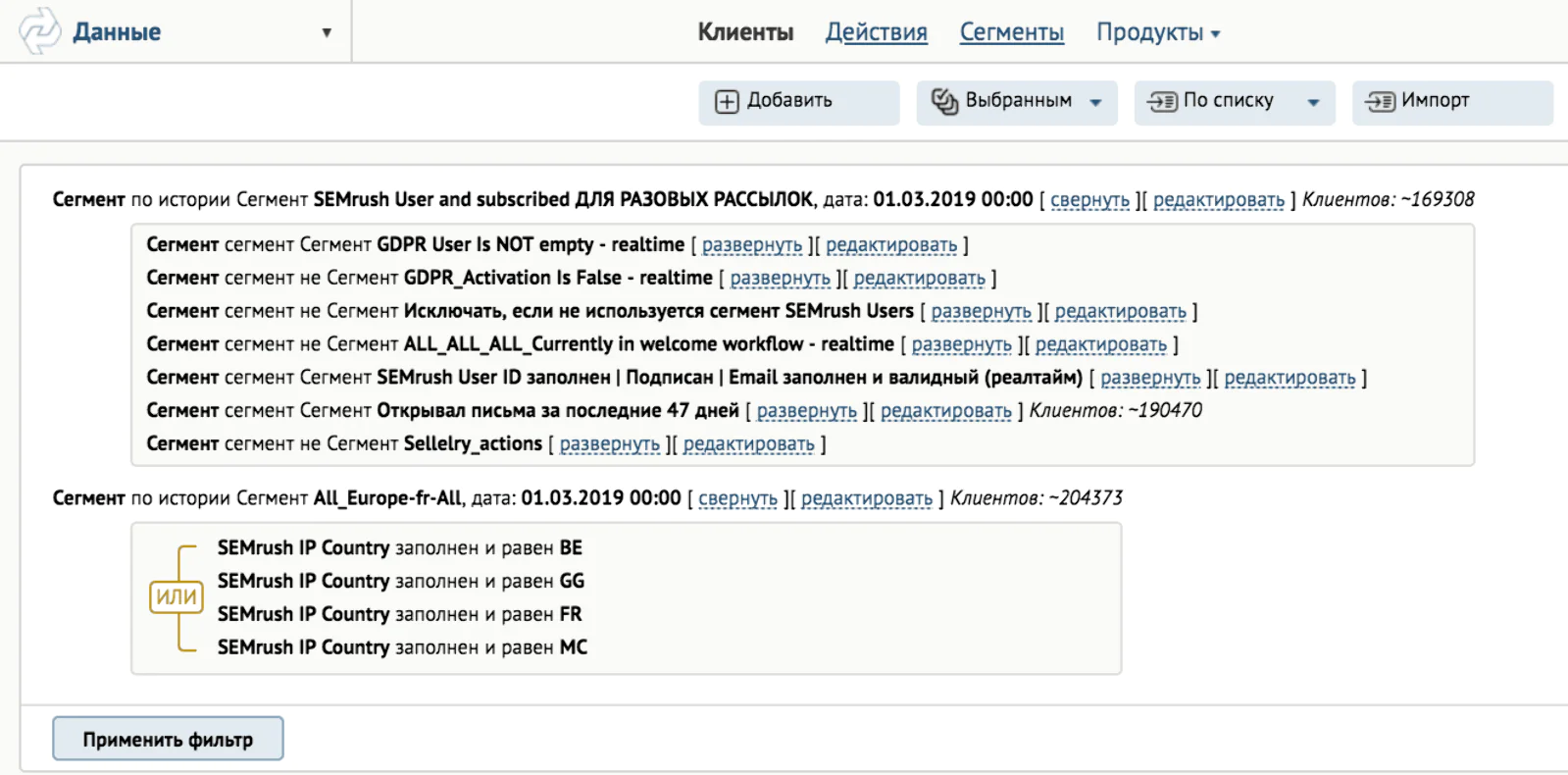Click the По списку list icon

1163,102
